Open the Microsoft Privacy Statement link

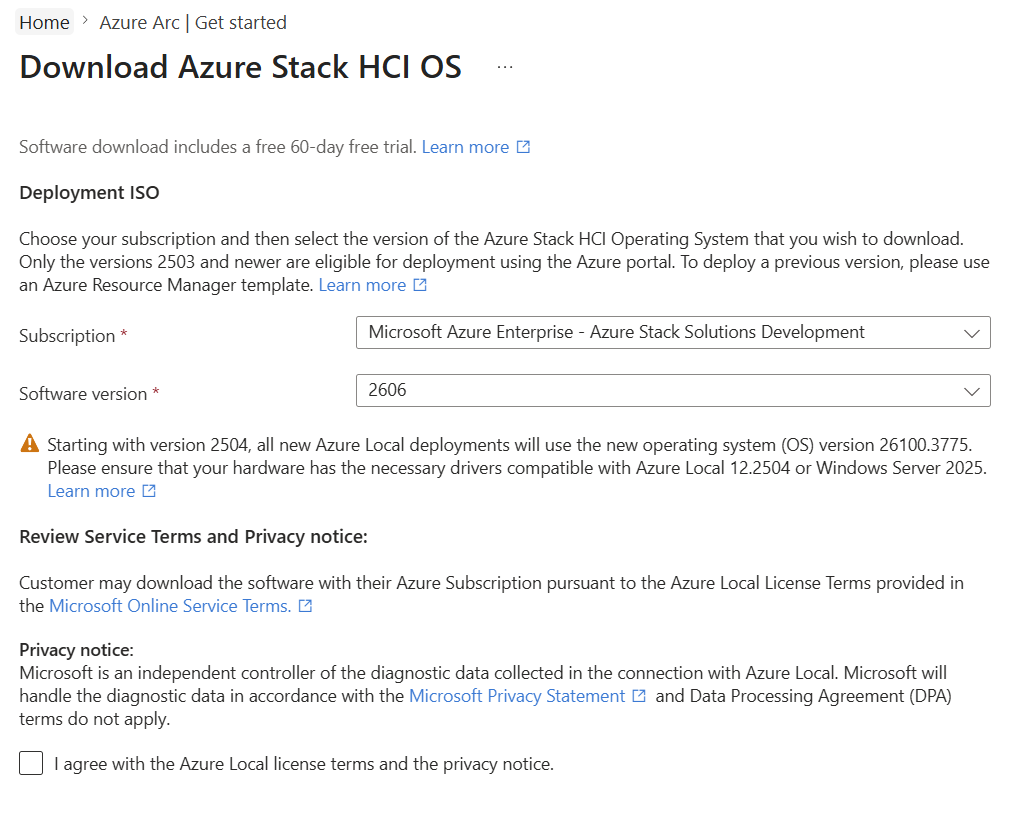(517, 696)
